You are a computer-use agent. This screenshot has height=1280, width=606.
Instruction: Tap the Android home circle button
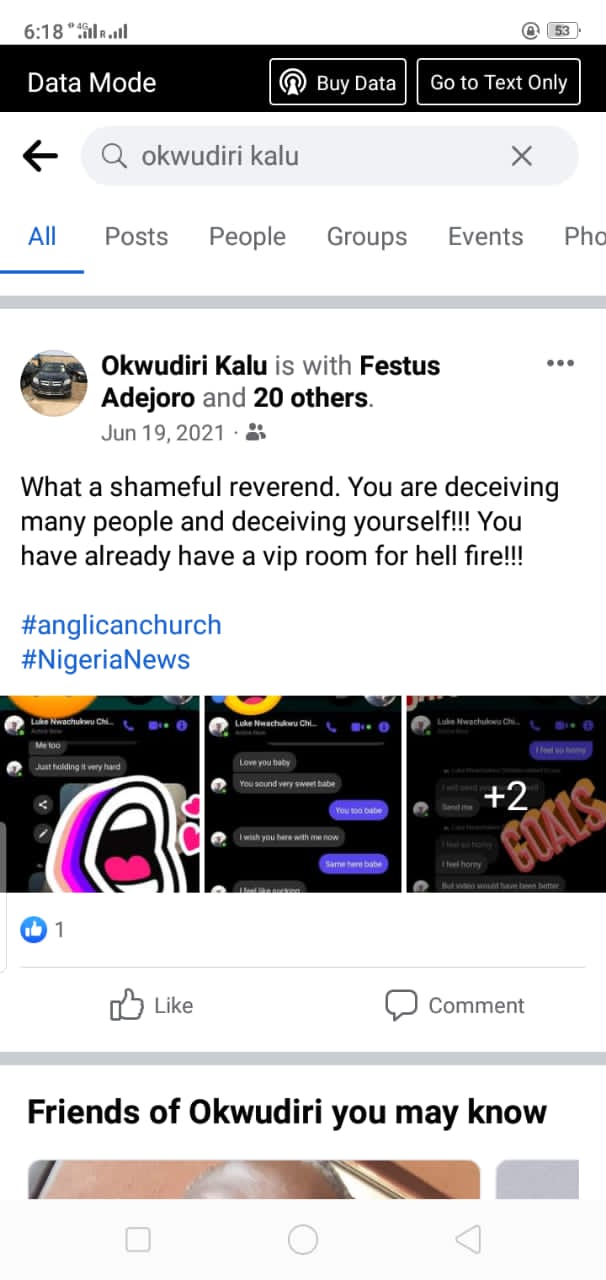coord(303,1240)
